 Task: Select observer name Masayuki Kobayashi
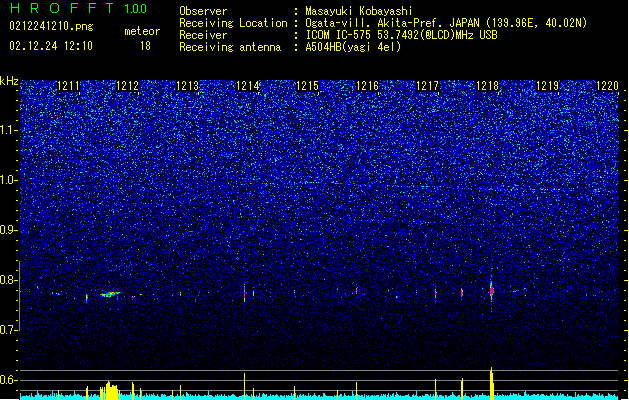pos(359,11)
